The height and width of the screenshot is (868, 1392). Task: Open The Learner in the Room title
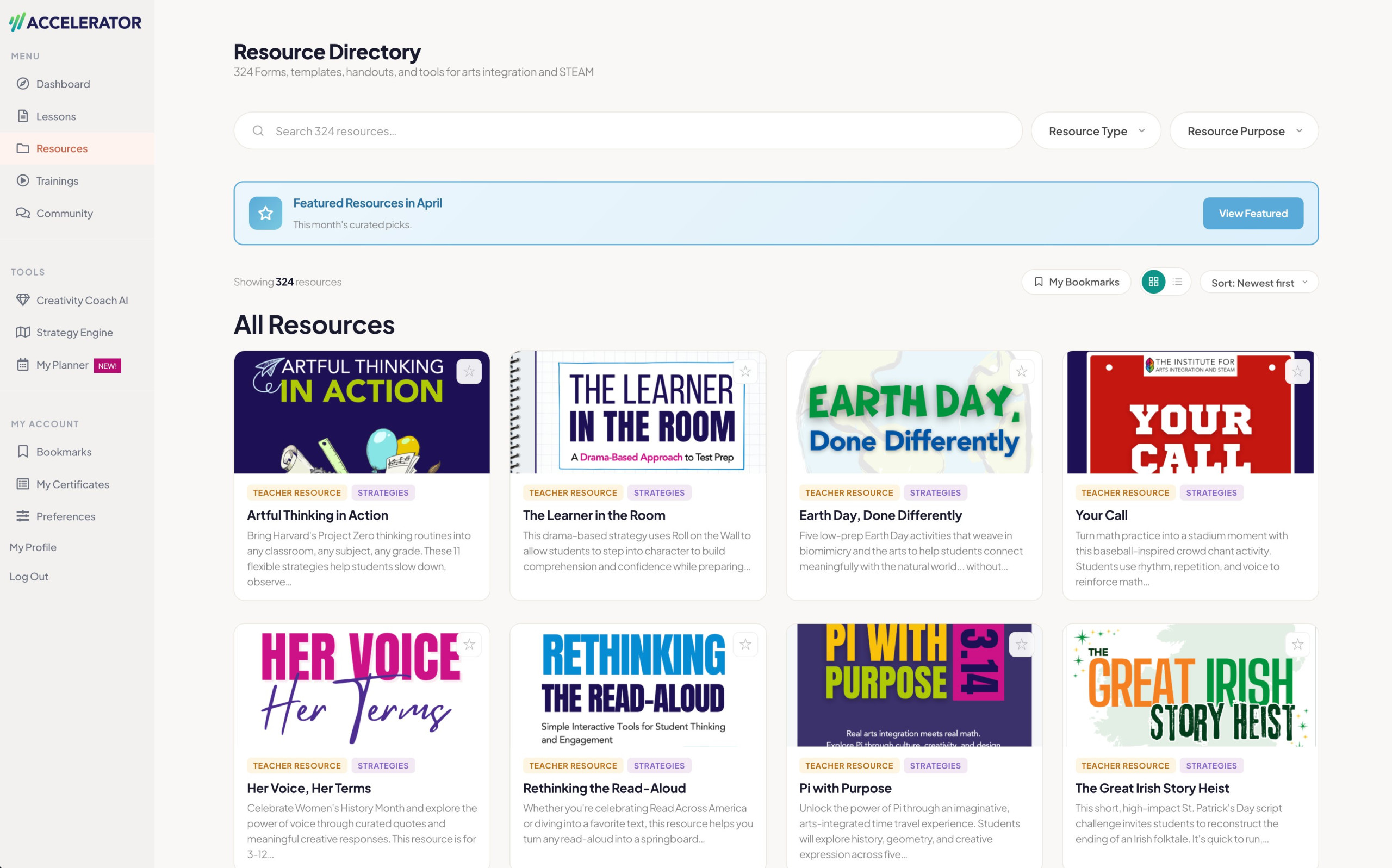594,515
